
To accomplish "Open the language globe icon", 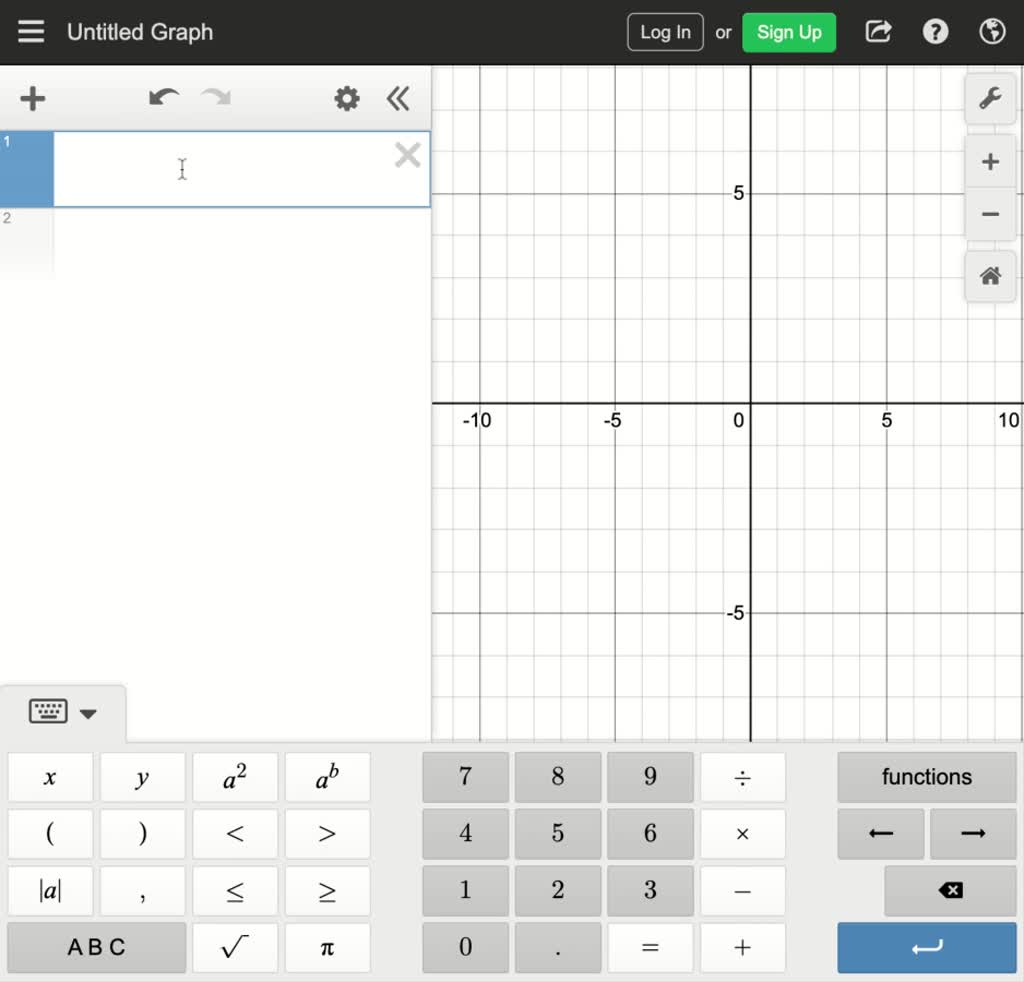I will click(x=991, y=31).
